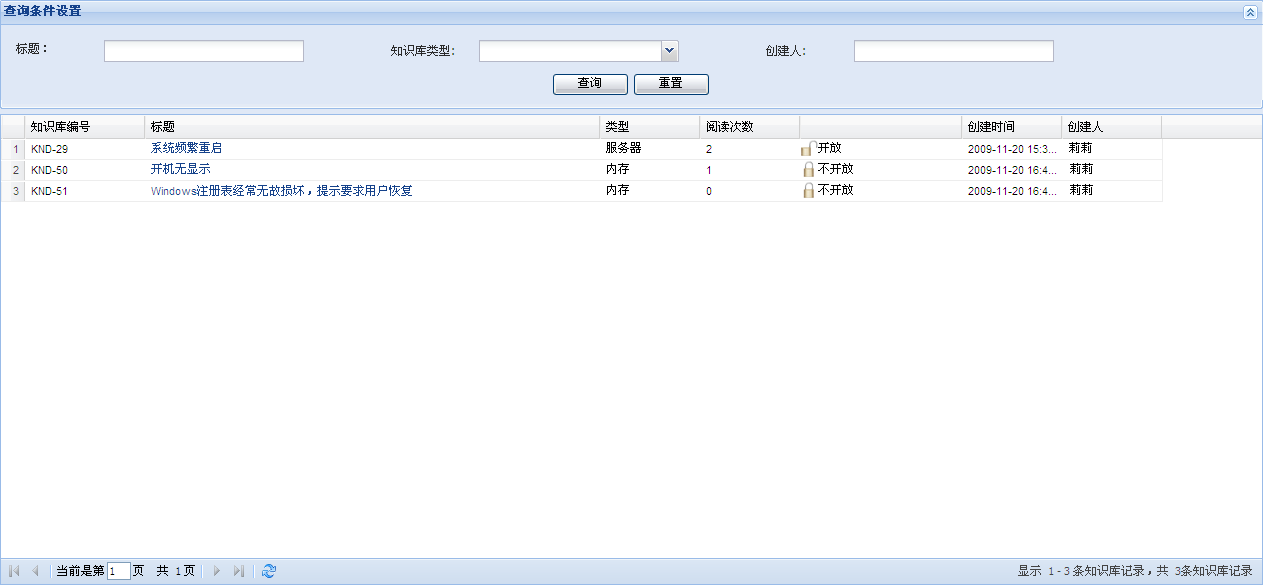Go to the previous page arrow icon
1263x585 pixels.
tap(36, 571)
